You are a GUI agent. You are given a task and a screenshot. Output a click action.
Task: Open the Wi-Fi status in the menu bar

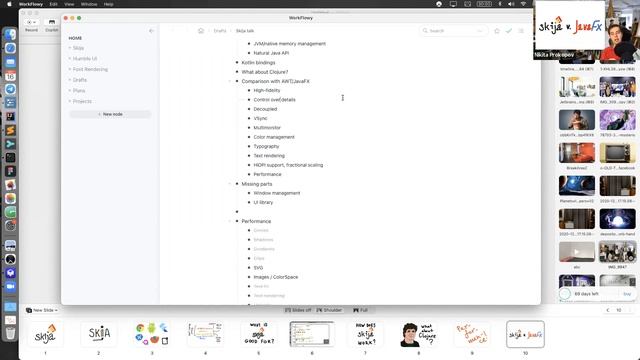pos(523,4)
